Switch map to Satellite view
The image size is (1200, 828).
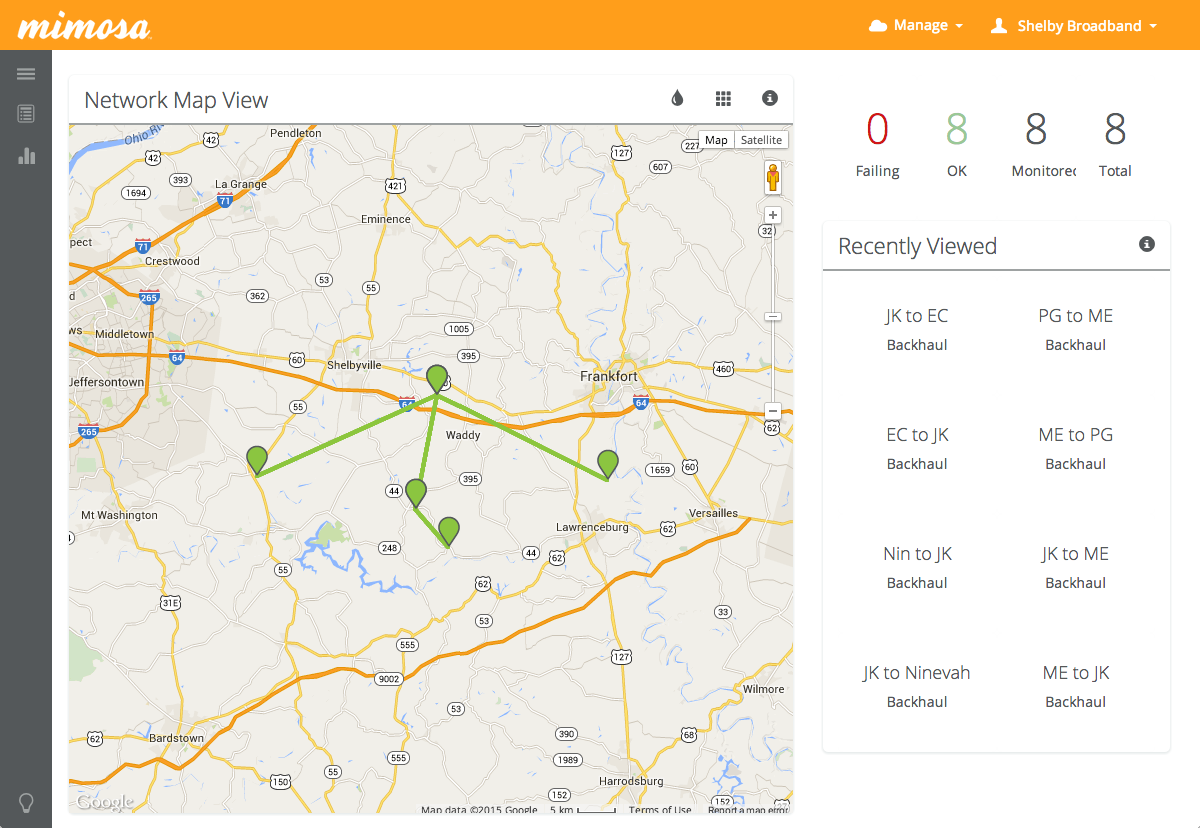(761, 140)
